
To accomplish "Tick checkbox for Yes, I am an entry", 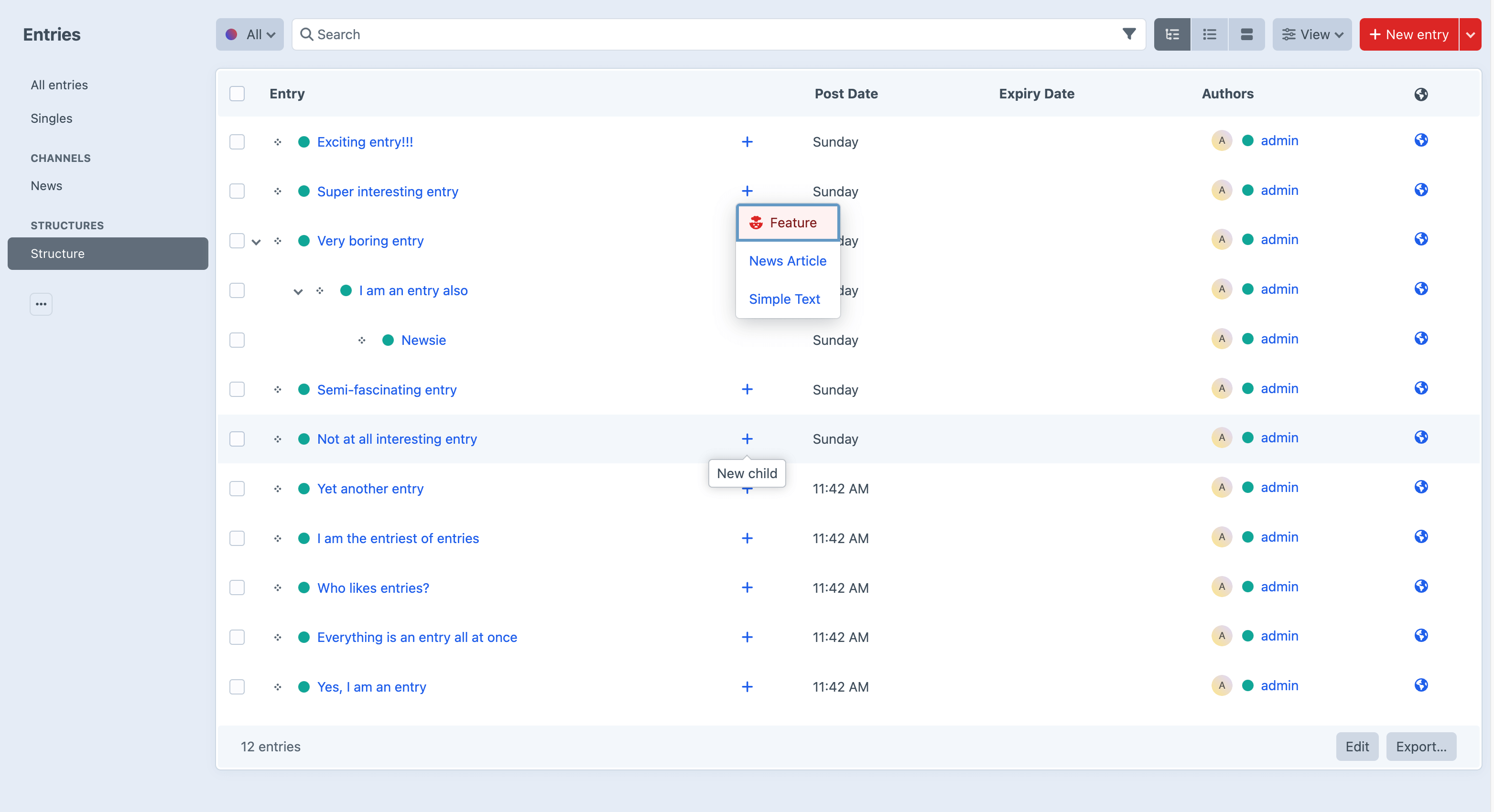I will point(237,687).
